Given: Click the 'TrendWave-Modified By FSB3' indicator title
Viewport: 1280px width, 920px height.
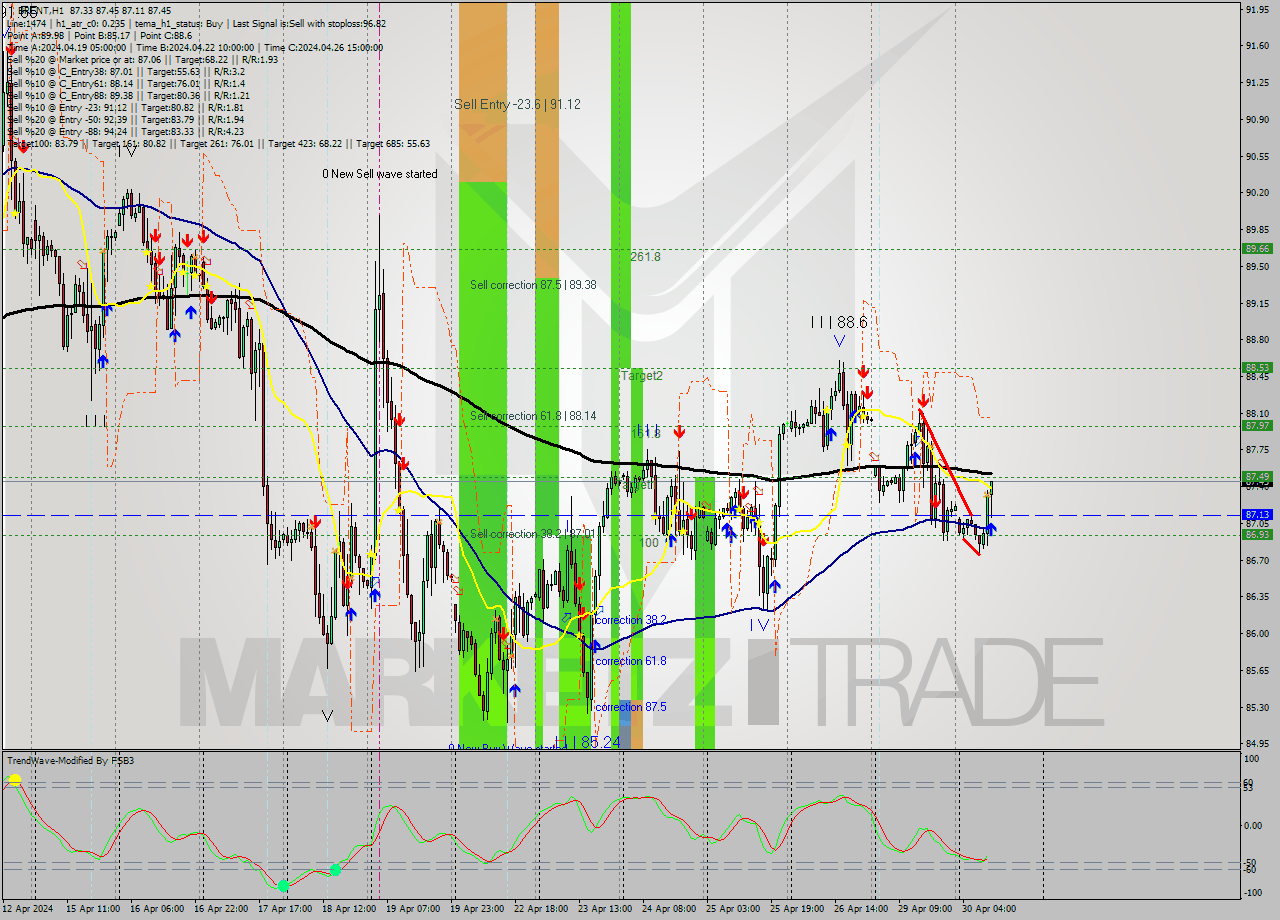Looking at the screenshot, I should [70, 761].
